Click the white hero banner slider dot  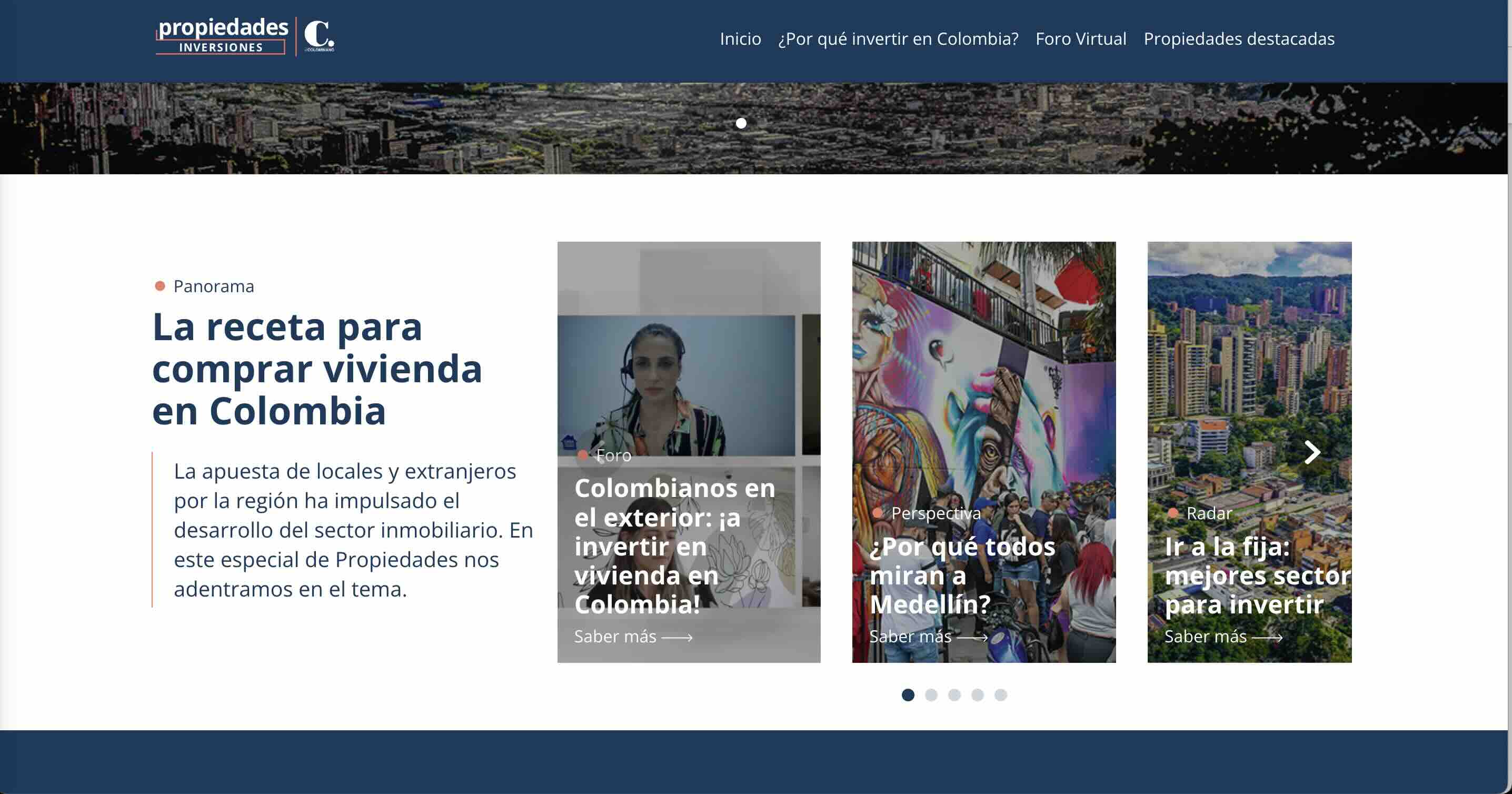pyautogui.click(x=741, y=123)
